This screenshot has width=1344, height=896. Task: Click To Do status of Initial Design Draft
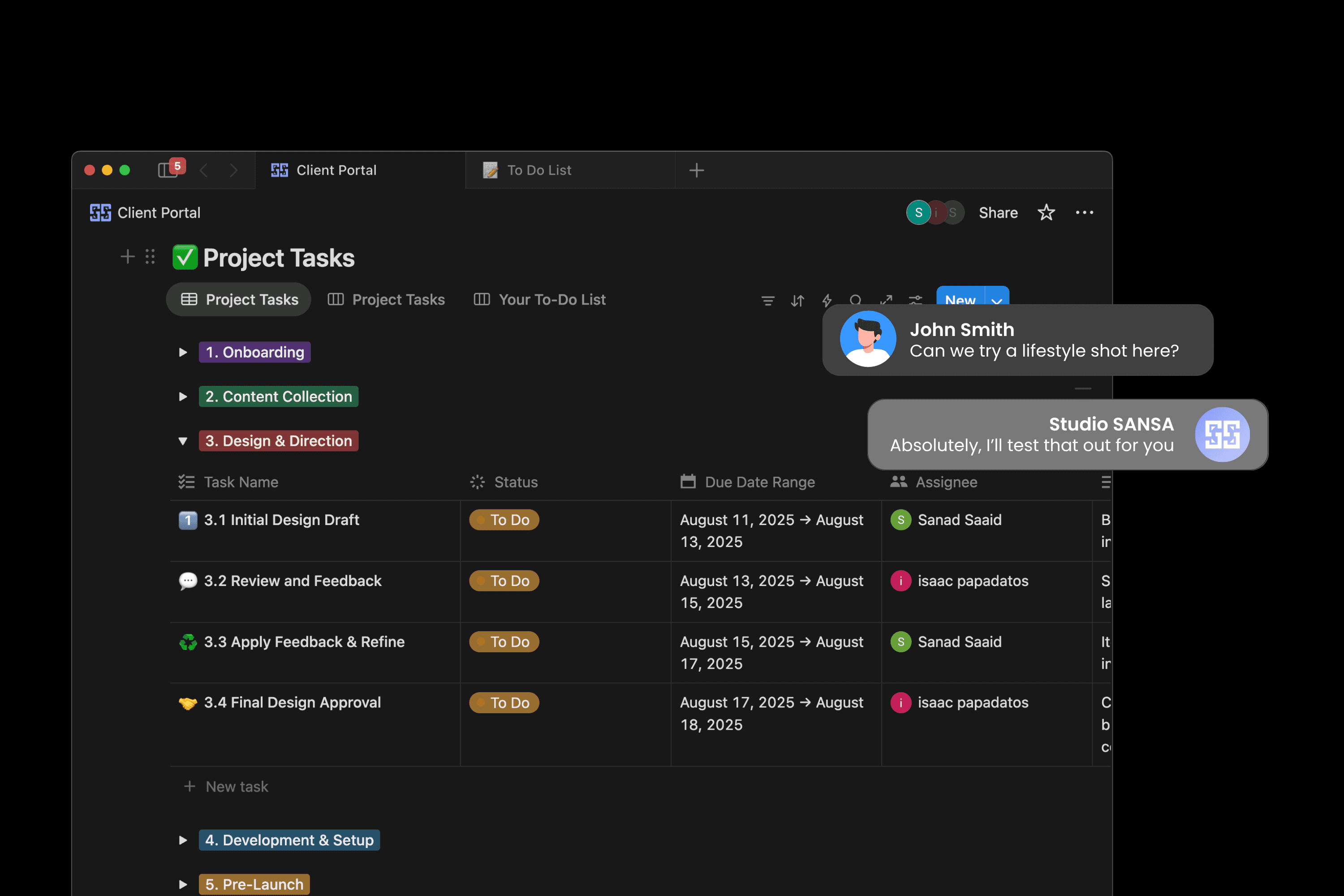(504, 520)
